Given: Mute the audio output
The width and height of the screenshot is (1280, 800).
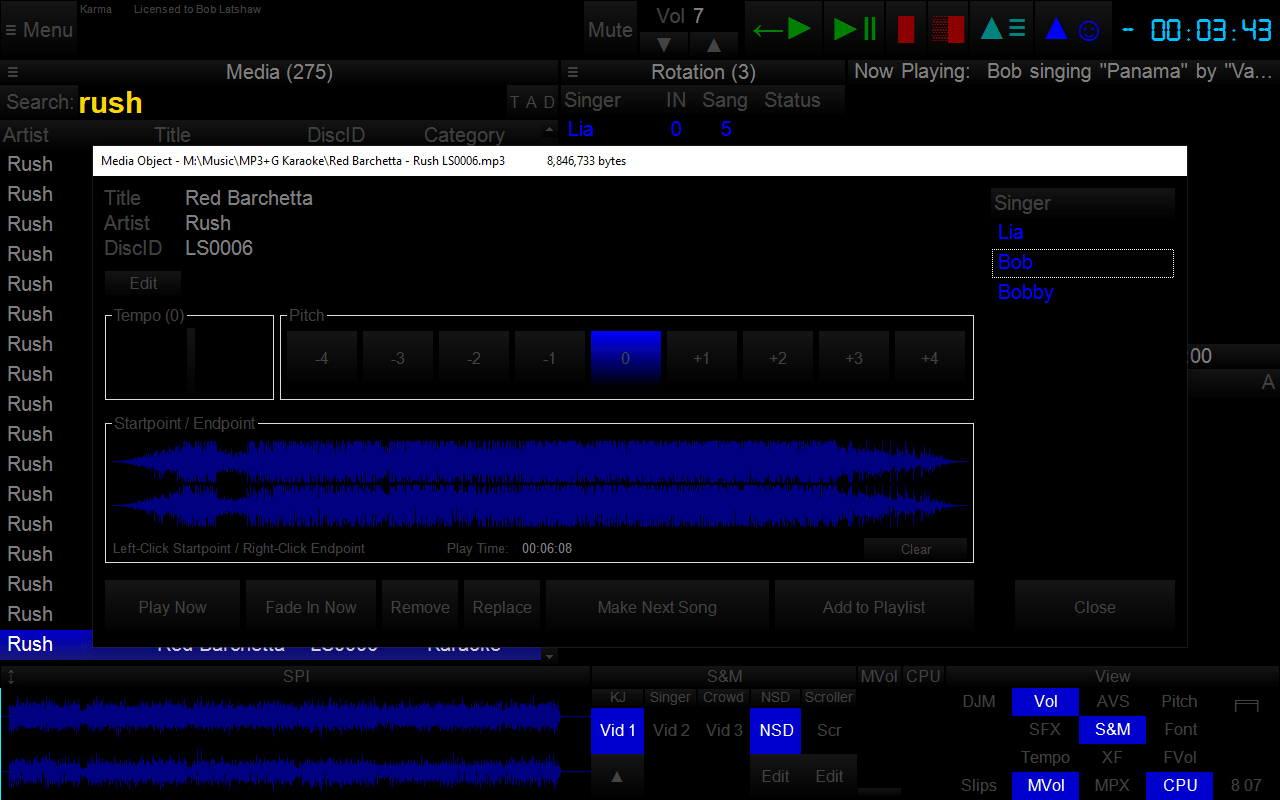Looking at the screenshot, I should point(610,29).
